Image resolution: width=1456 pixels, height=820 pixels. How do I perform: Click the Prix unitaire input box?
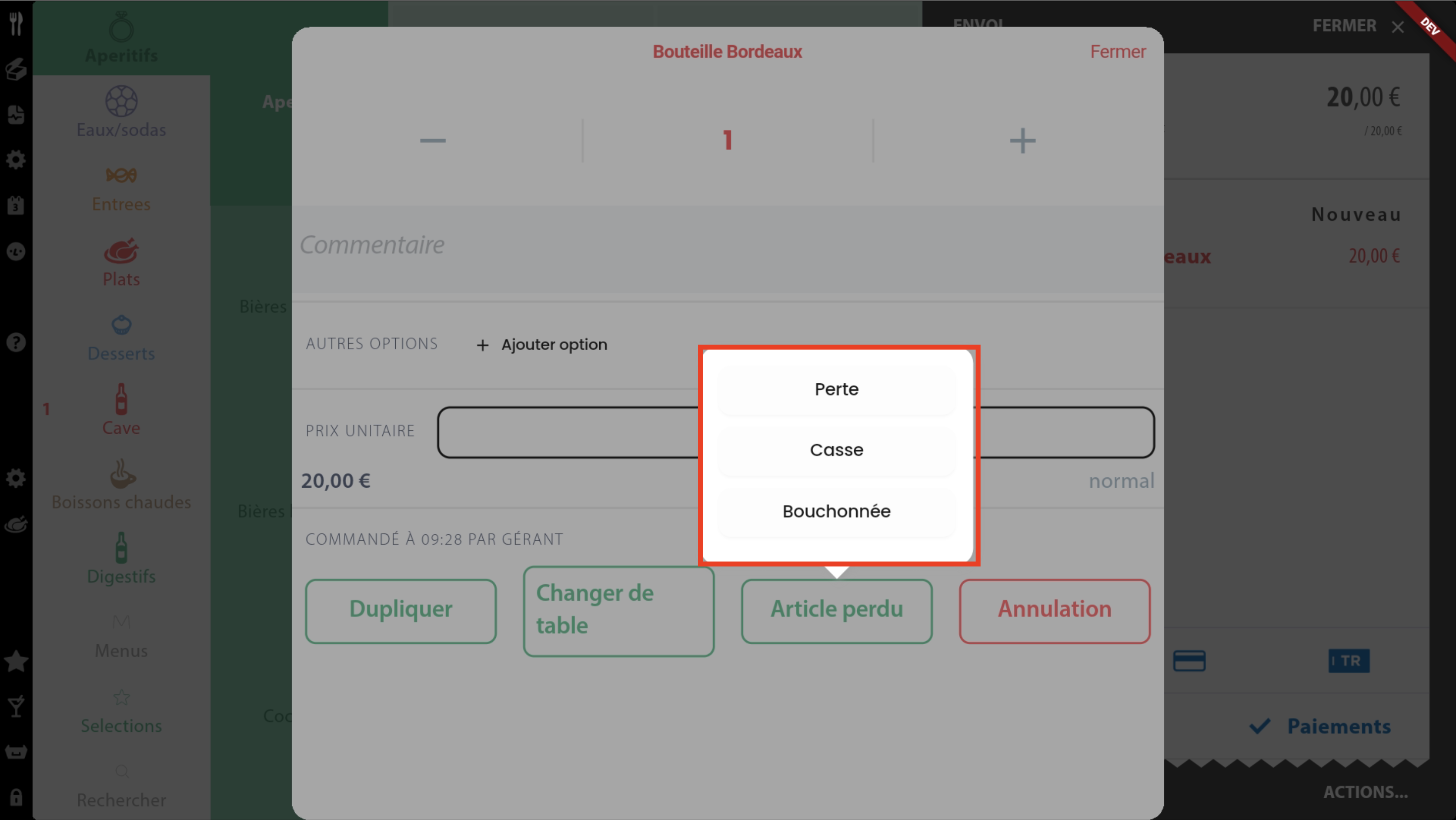coord(565,432)
